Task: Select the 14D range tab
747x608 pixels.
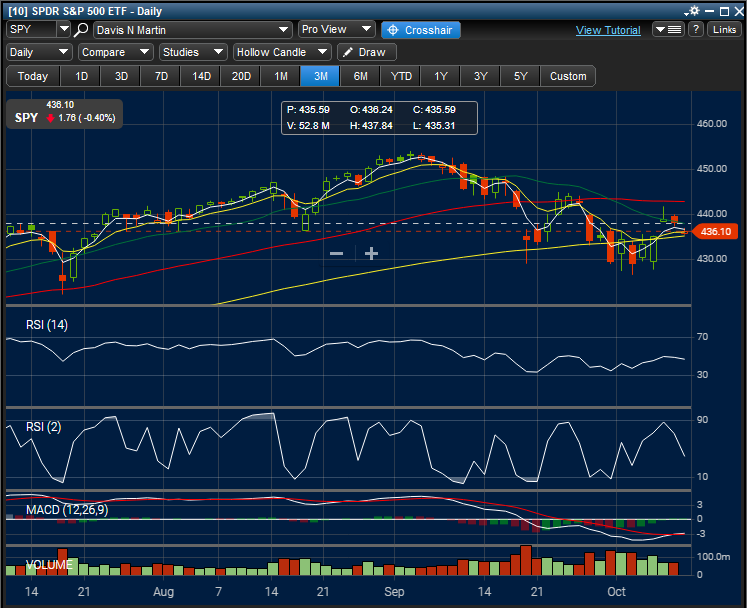Action: click(201, 76)
